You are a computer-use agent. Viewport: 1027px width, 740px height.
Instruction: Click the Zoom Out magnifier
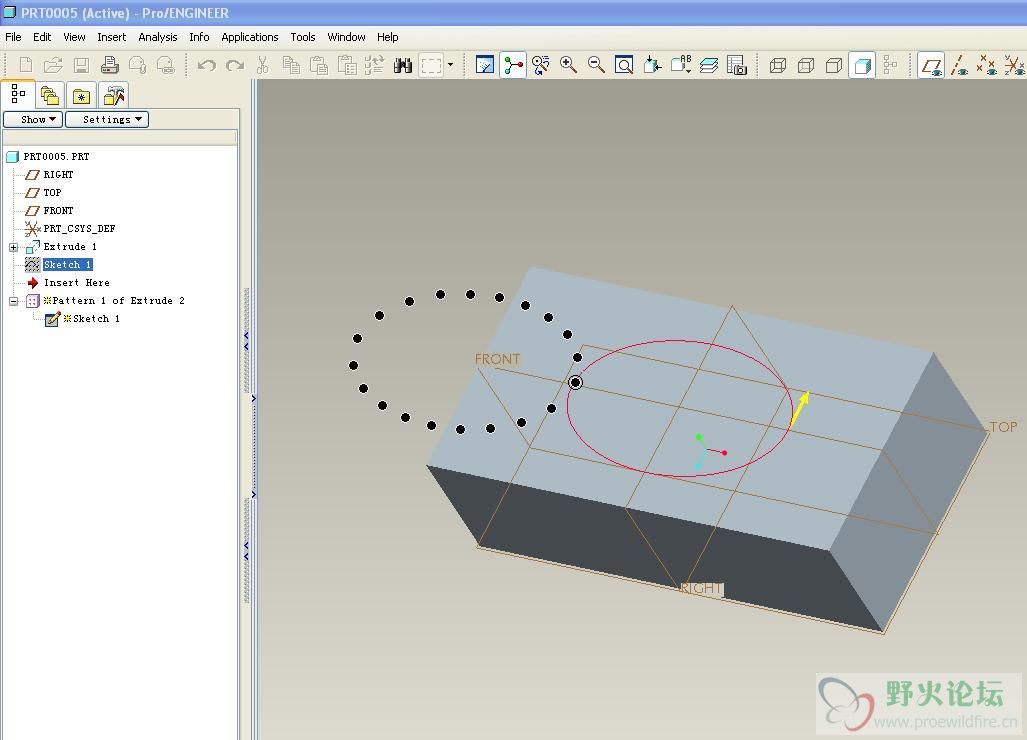[x=596, y=65]
